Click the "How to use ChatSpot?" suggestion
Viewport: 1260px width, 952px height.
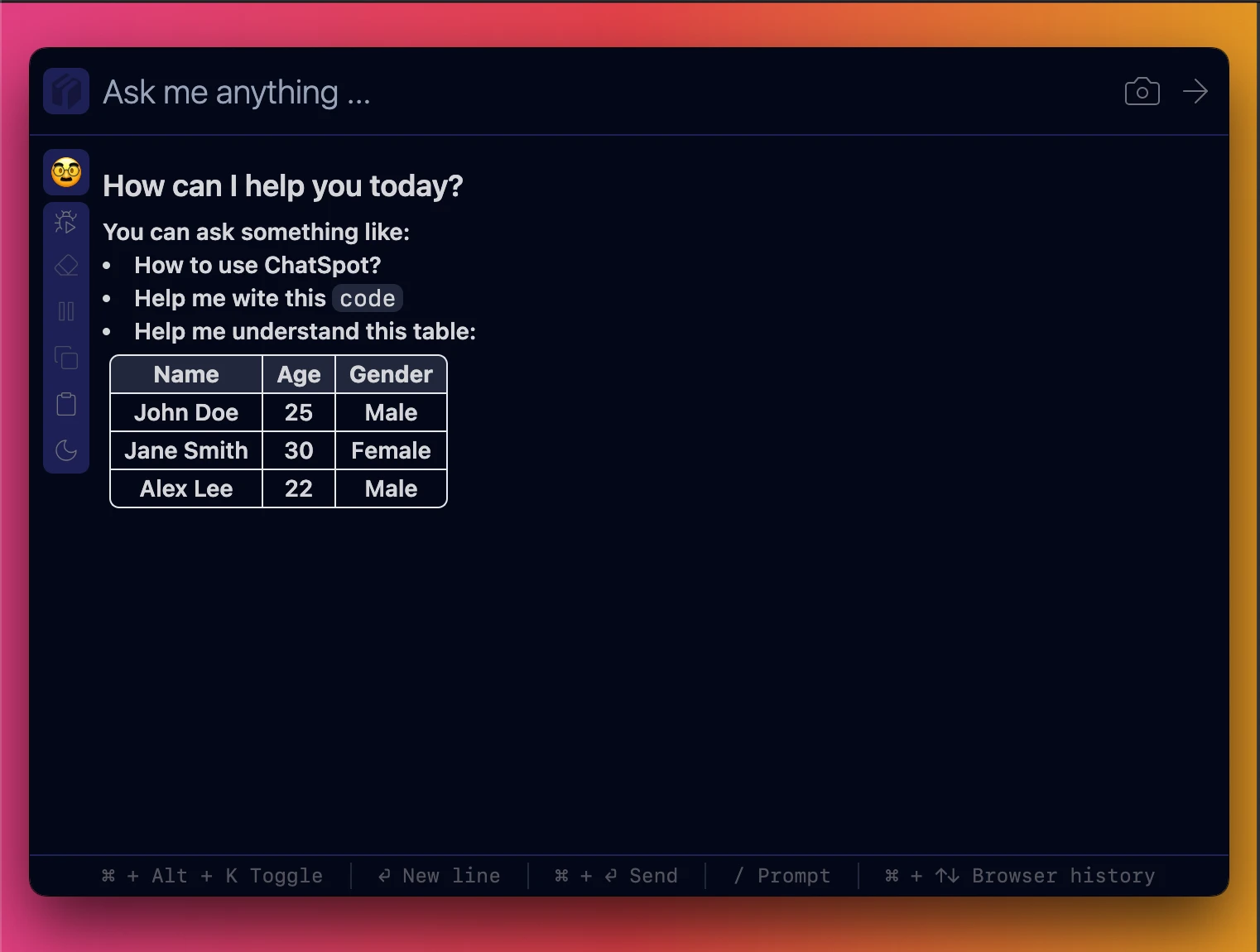click(257, 265)
